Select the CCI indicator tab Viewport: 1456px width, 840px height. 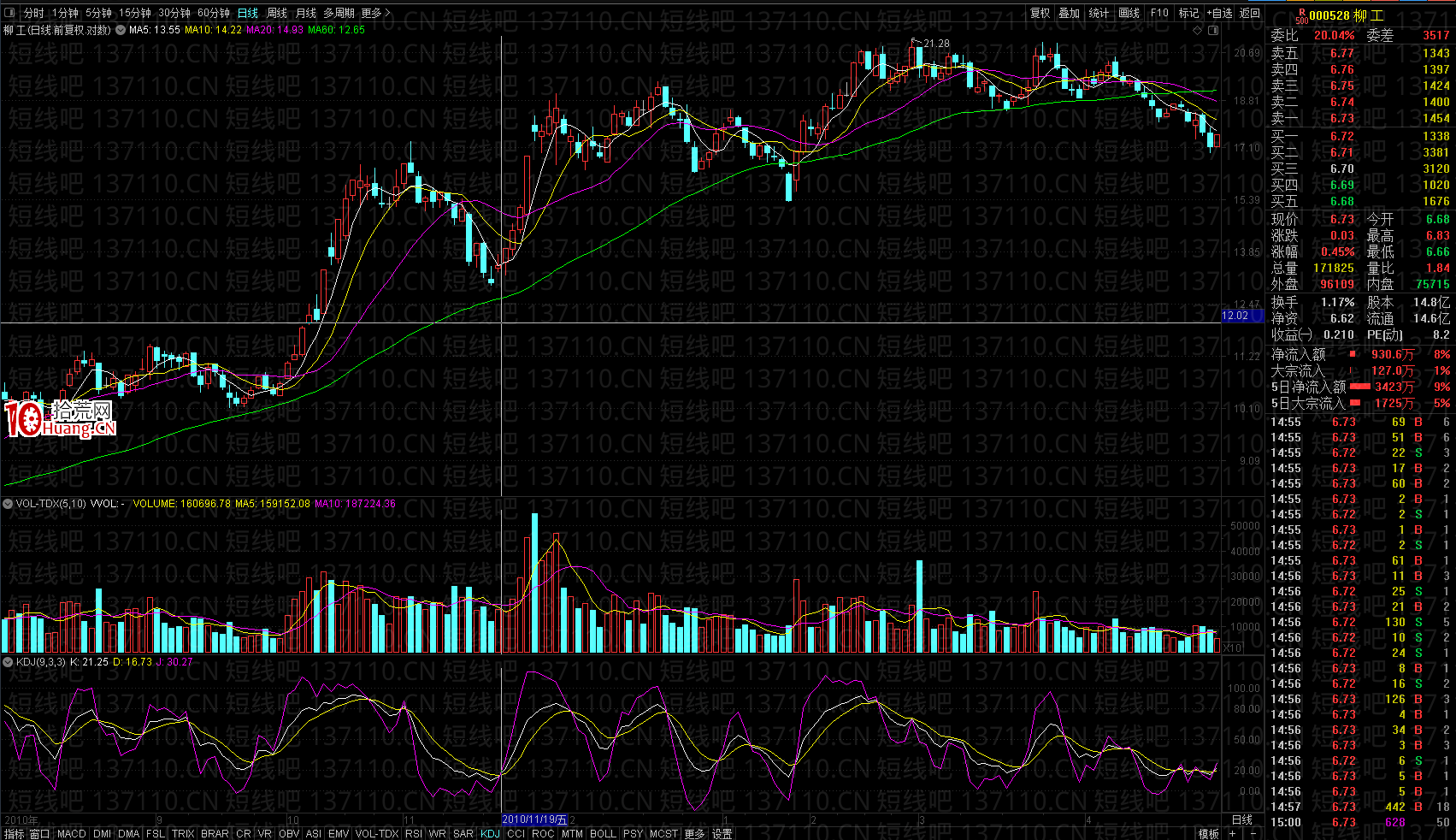(516, 833)
